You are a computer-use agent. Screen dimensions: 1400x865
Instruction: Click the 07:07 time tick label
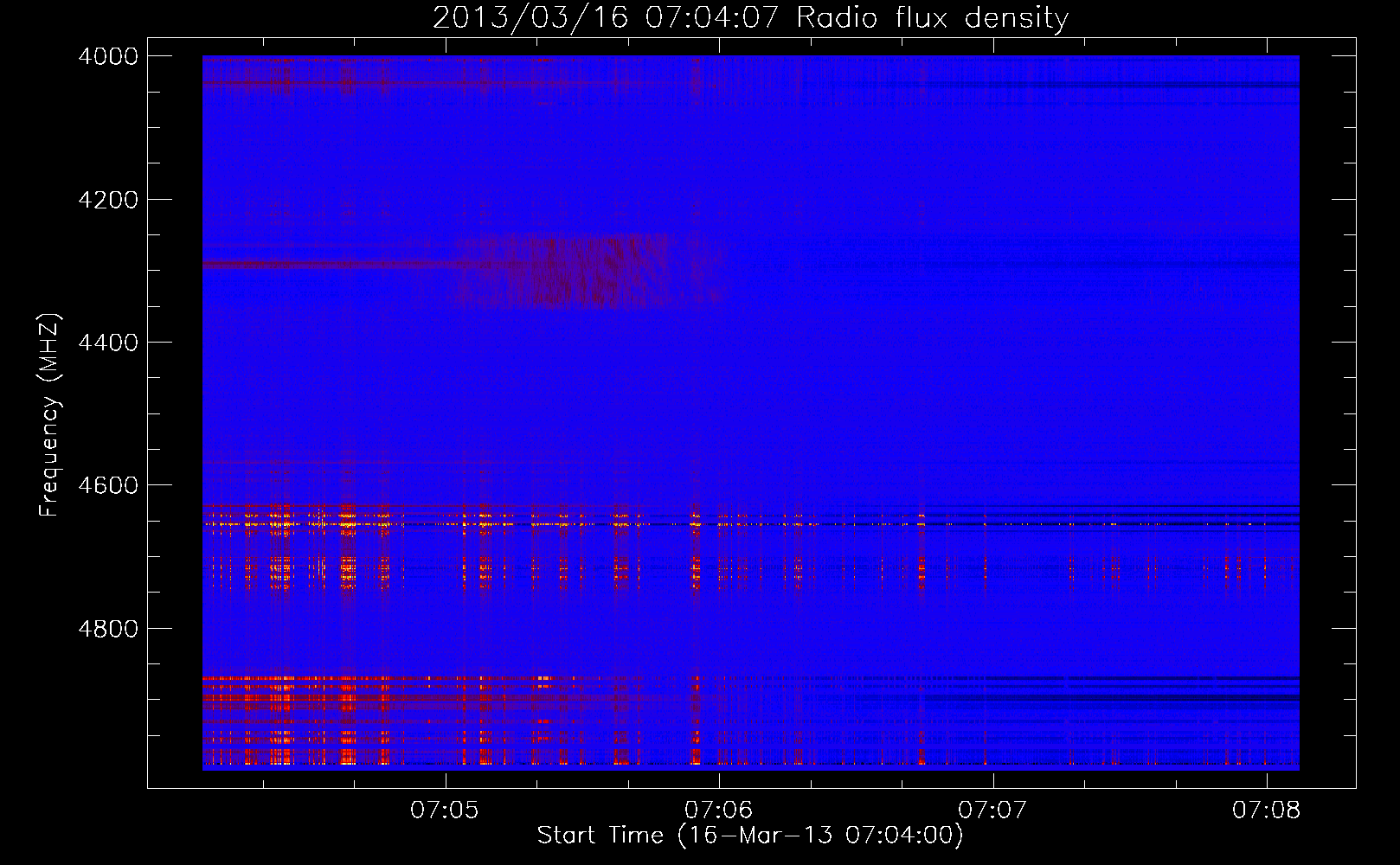992,810
